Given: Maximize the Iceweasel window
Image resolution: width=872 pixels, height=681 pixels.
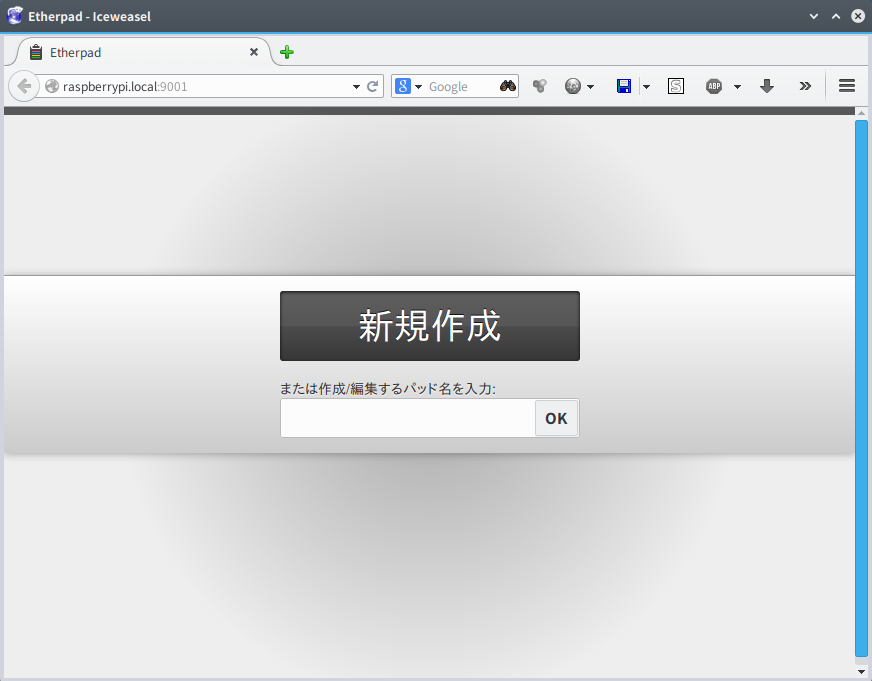Looking at the screenshot, I should click(x=836, y=16).
